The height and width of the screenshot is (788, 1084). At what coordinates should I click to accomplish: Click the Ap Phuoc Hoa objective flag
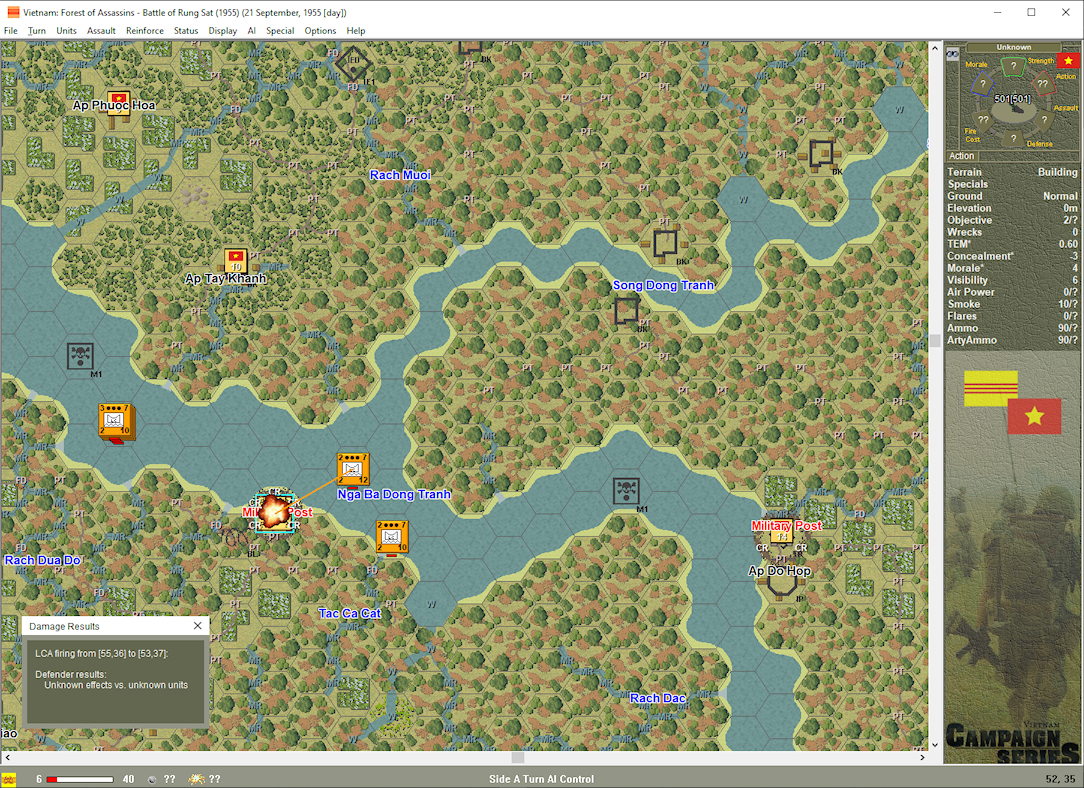[x=119, y=104]
